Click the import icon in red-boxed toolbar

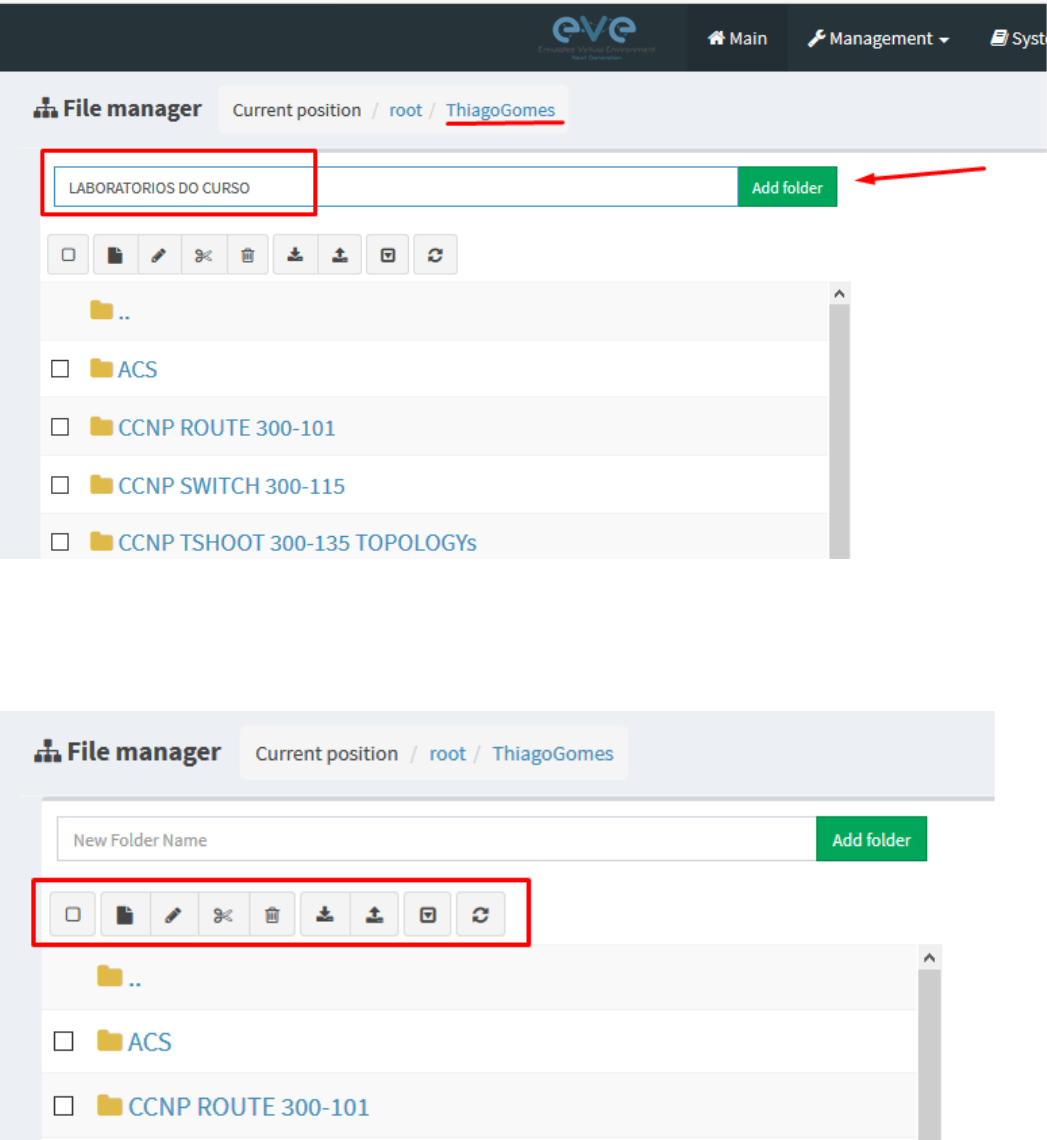(x=324, y=915)
